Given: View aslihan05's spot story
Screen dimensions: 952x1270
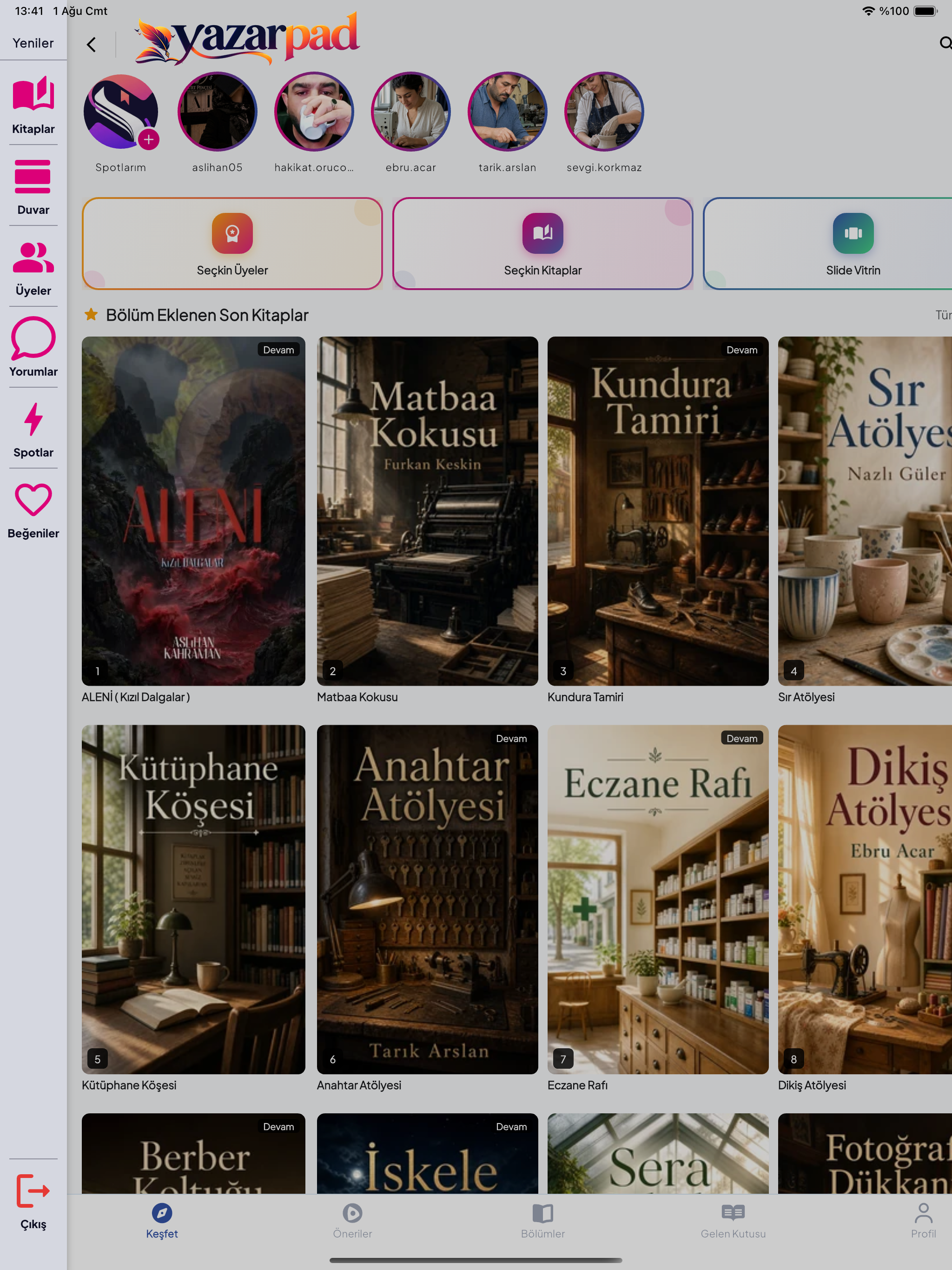Looking at the screenshot, I should (217, 112).
